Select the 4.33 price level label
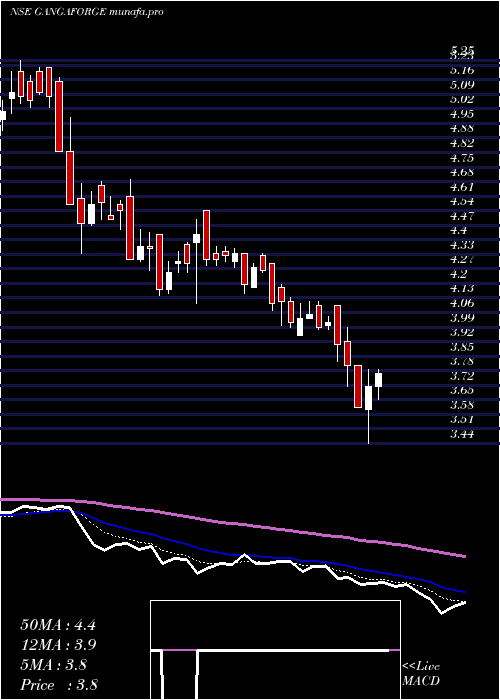Viewport: 500px width, 700px height. (x=462, y=245)
